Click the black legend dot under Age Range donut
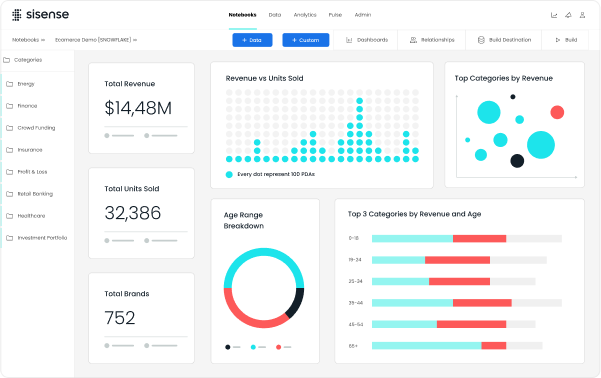 (x=228, y=347)
